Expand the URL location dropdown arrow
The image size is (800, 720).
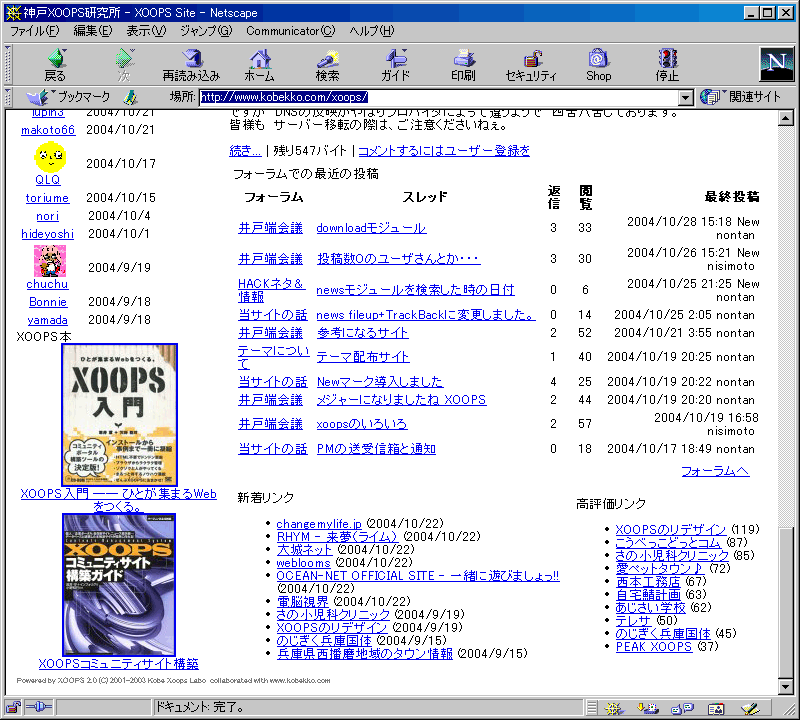coord(685,97)
